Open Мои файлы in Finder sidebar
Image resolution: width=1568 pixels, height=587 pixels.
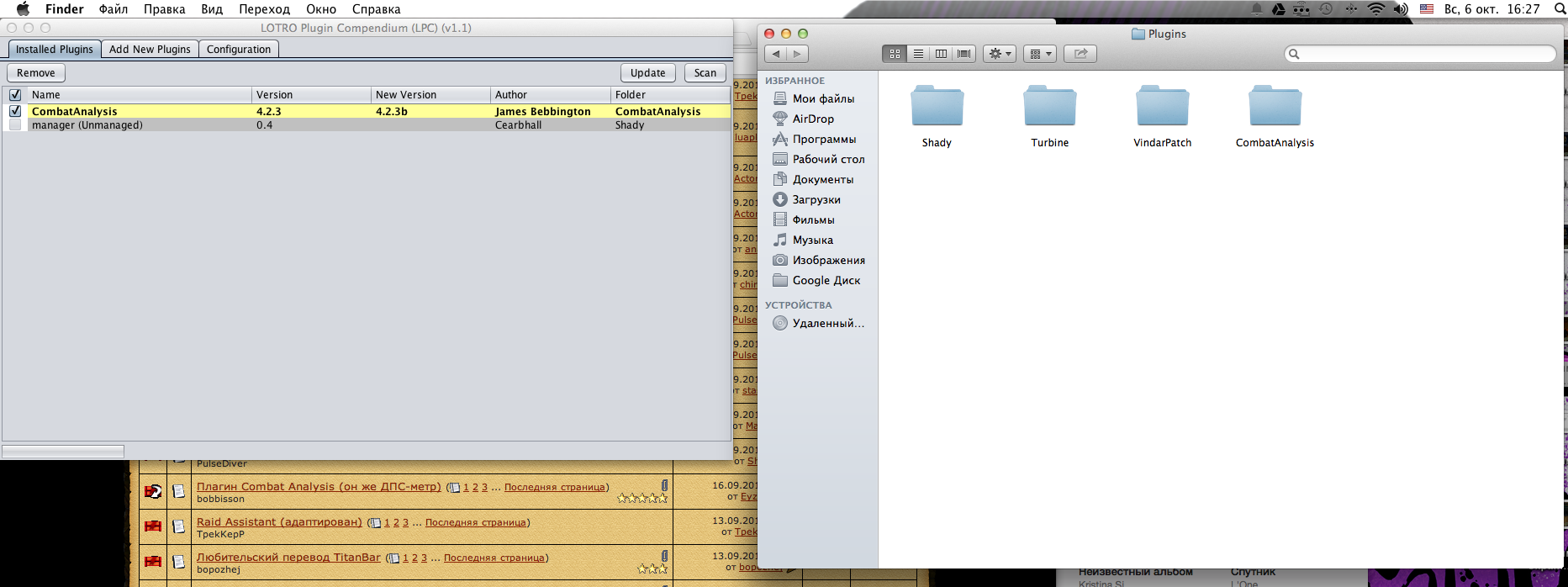coord(823,98)
